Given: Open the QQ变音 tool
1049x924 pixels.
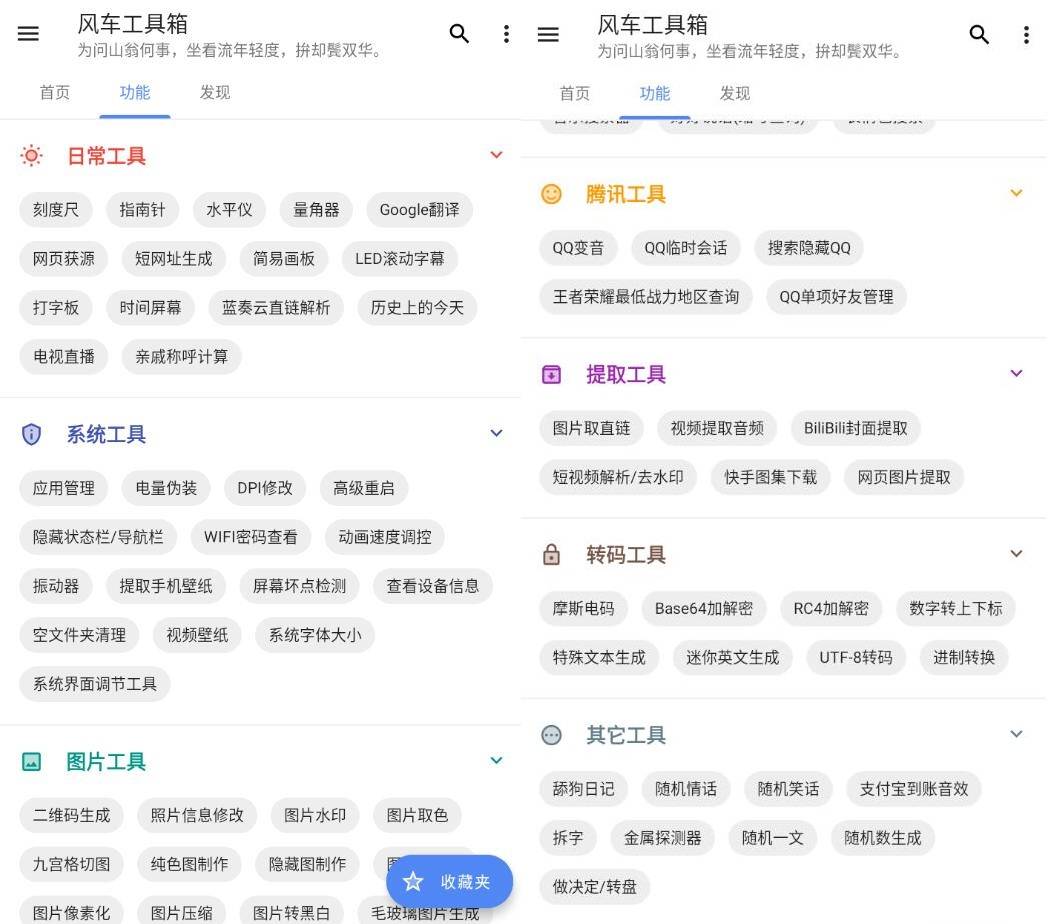Looking at the screenshot, I should coord(578,248).
